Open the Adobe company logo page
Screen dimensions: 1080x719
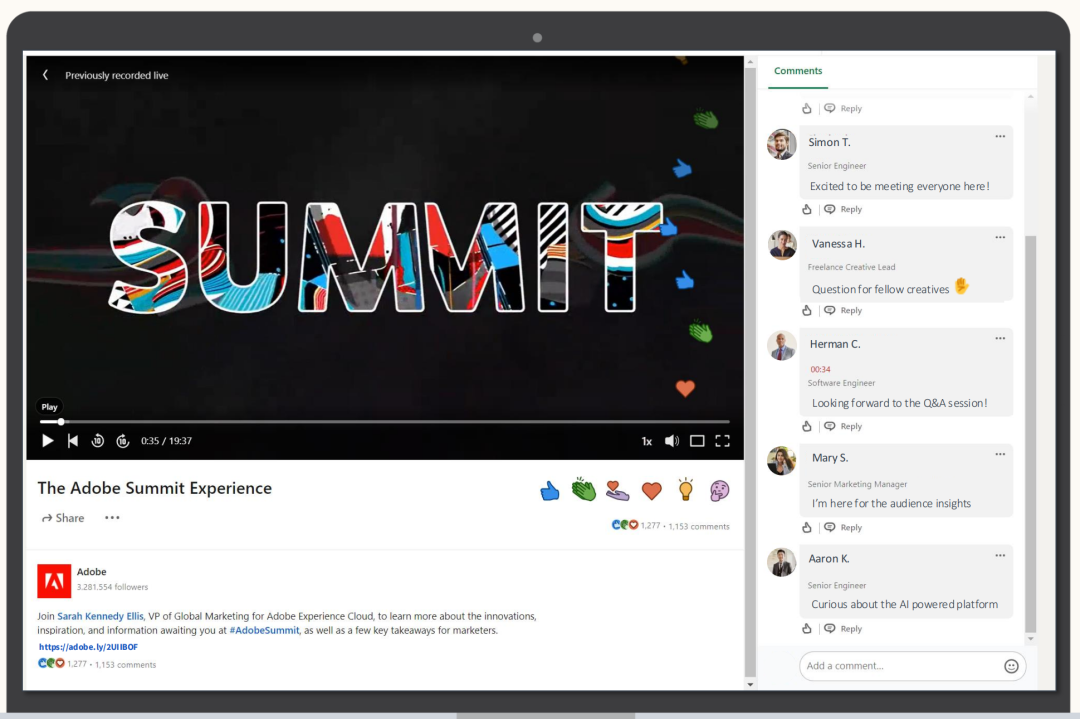tap(54, 581)
